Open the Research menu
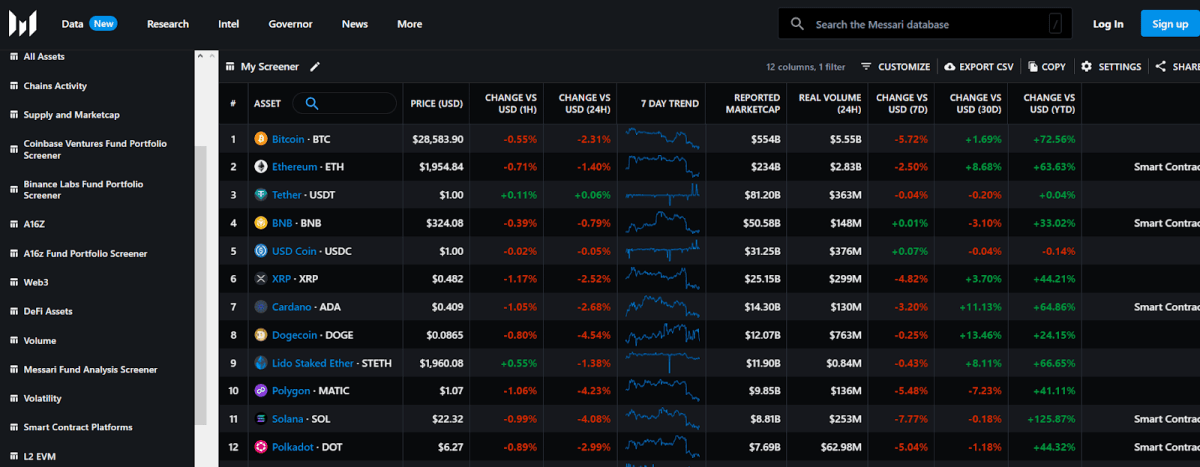Viewport: 1200px width, 467px height. tap(167, 24)
